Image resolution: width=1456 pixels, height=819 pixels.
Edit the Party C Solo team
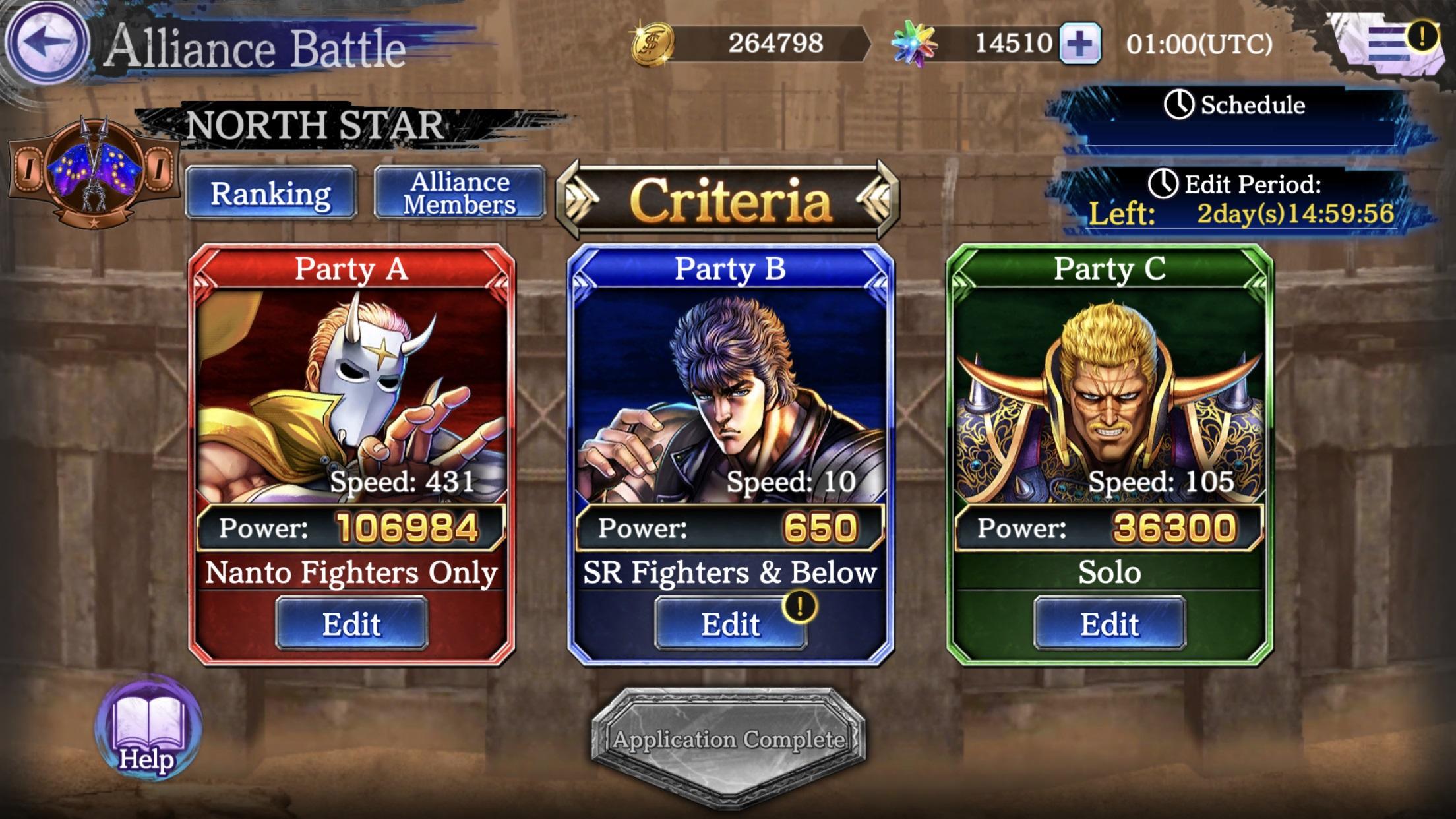click(1110, 623)
